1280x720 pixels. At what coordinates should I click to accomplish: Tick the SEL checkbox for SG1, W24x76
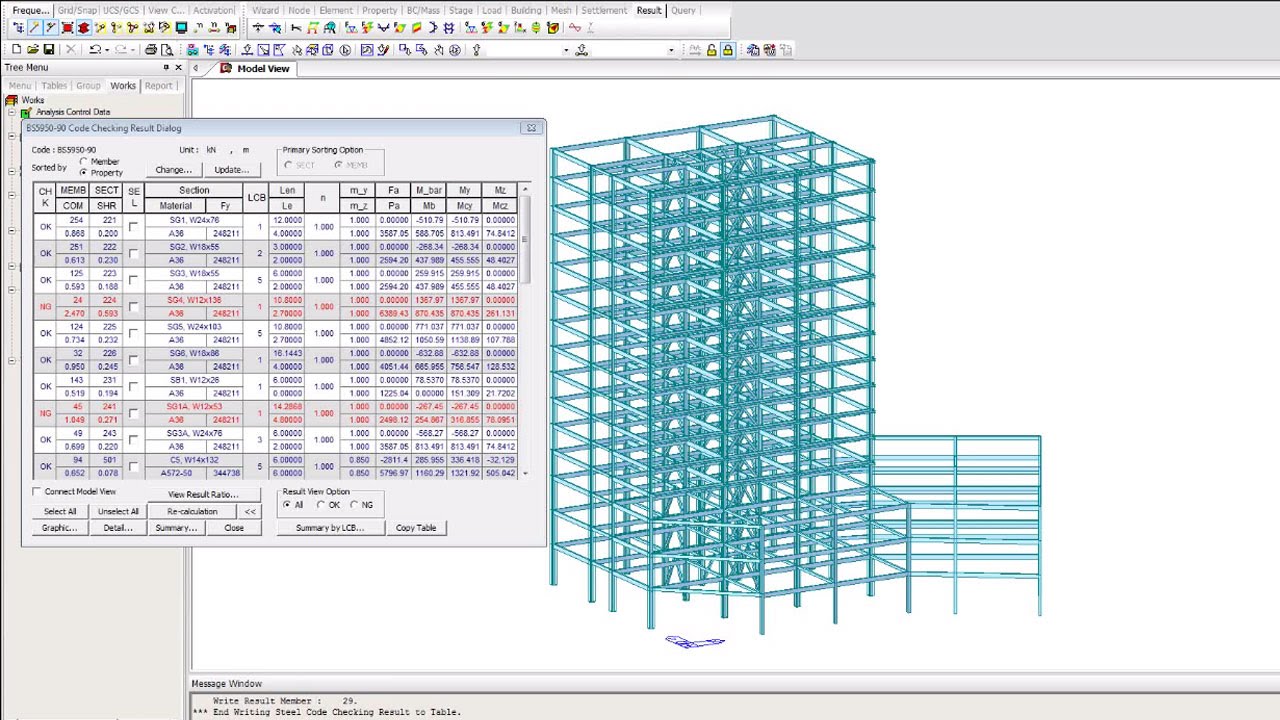click(x=133, y=227)
